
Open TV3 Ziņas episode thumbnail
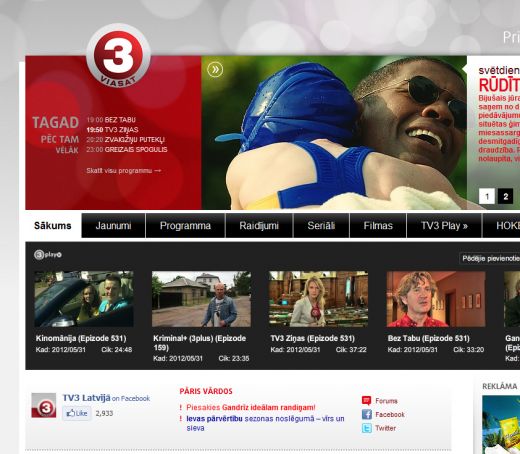319,299
